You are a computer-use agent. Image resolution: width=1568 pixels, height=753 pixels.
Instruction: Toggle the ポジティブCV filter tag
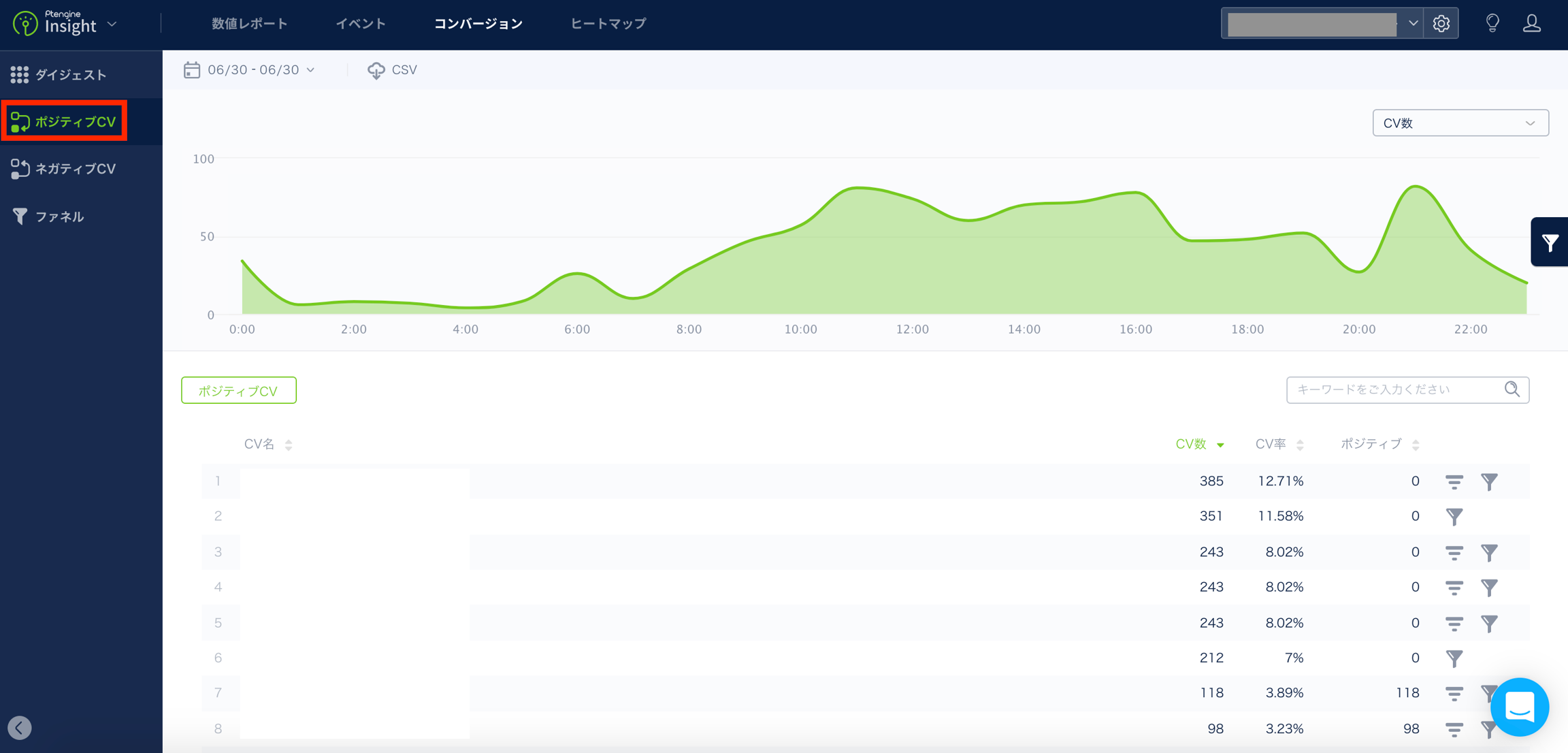[x=238, y=391]
